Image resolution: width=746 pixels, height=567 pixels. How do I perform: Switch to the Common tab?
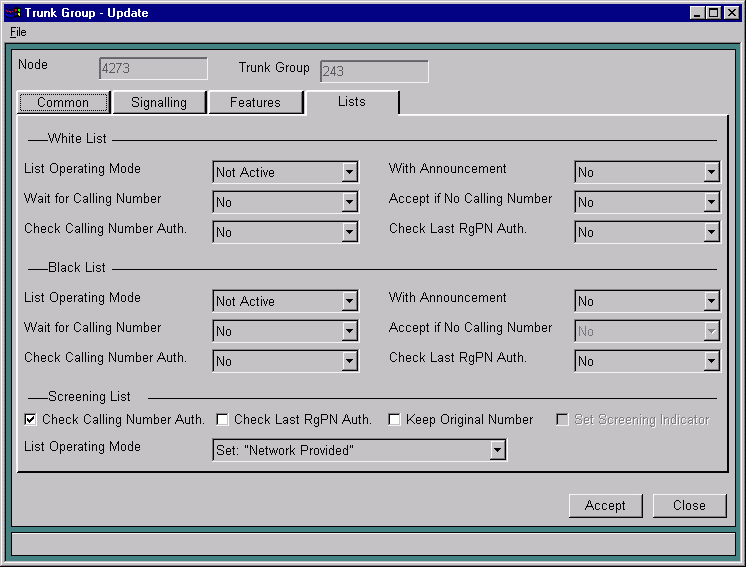coord(63,102)
